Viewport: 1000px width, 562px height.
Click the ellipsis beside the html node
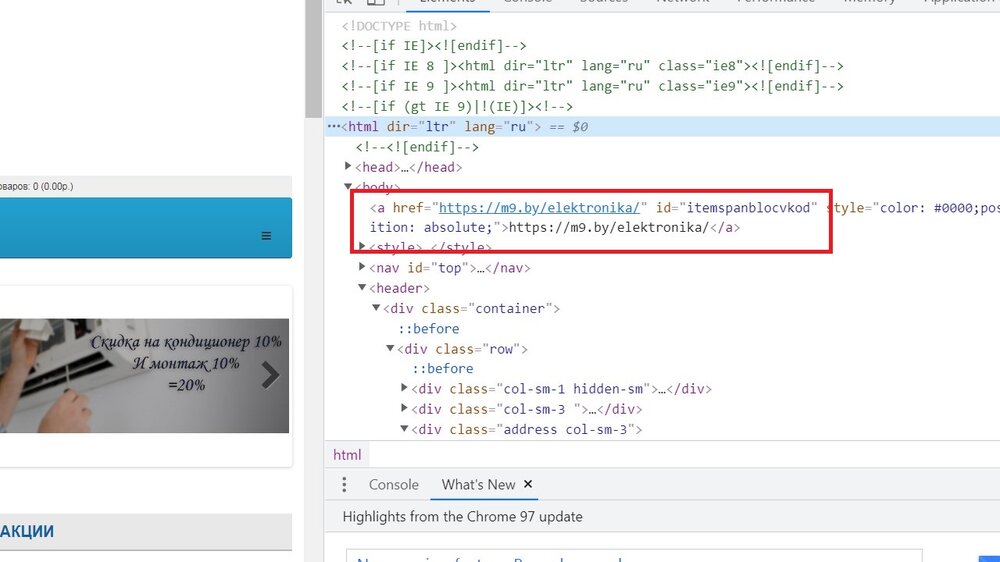coord(334,127)
